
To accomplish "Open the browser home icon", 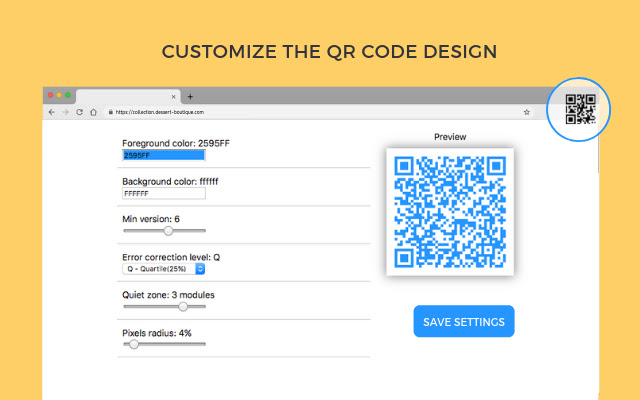I will pos(93,112).
